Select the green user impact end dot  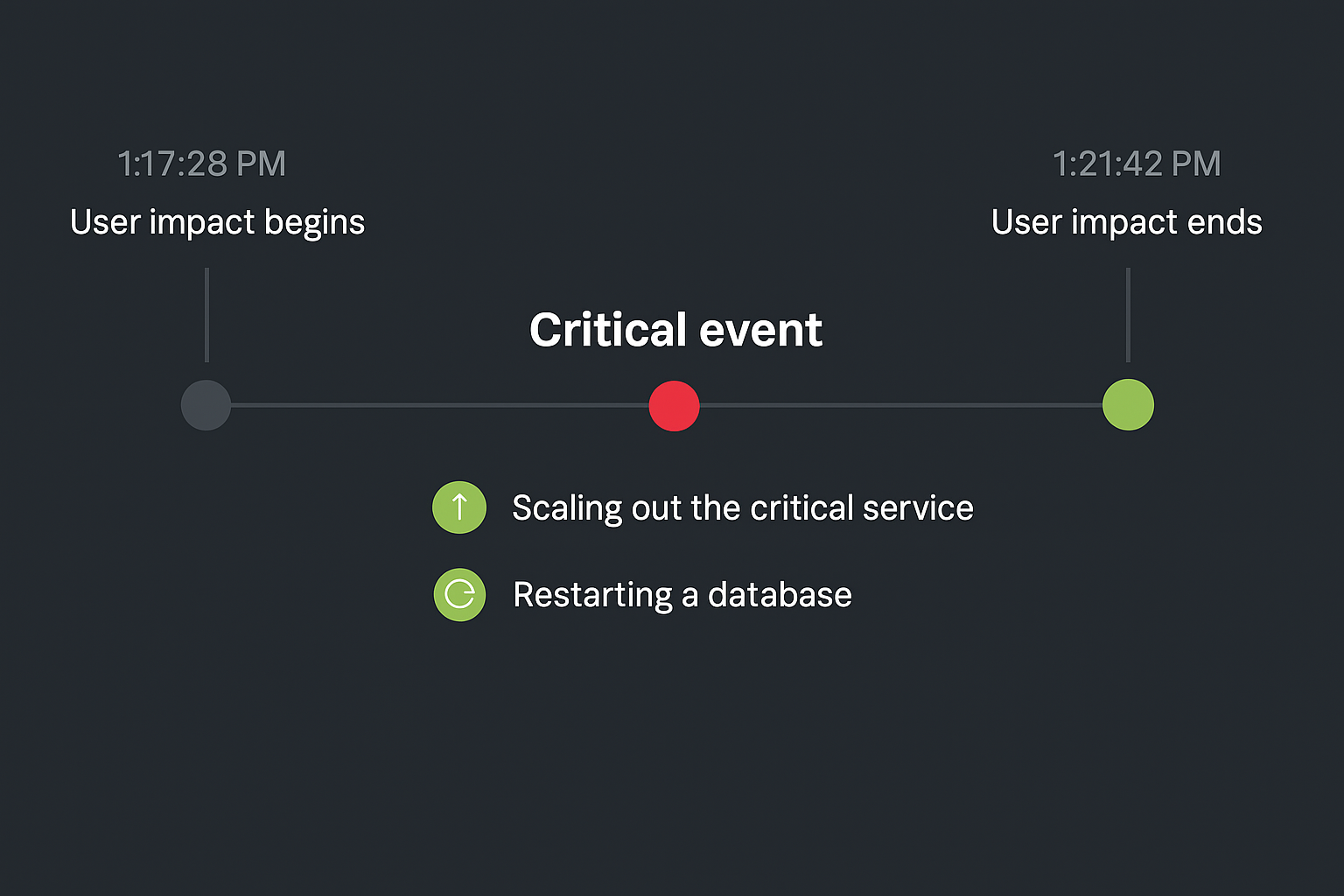1128,404
